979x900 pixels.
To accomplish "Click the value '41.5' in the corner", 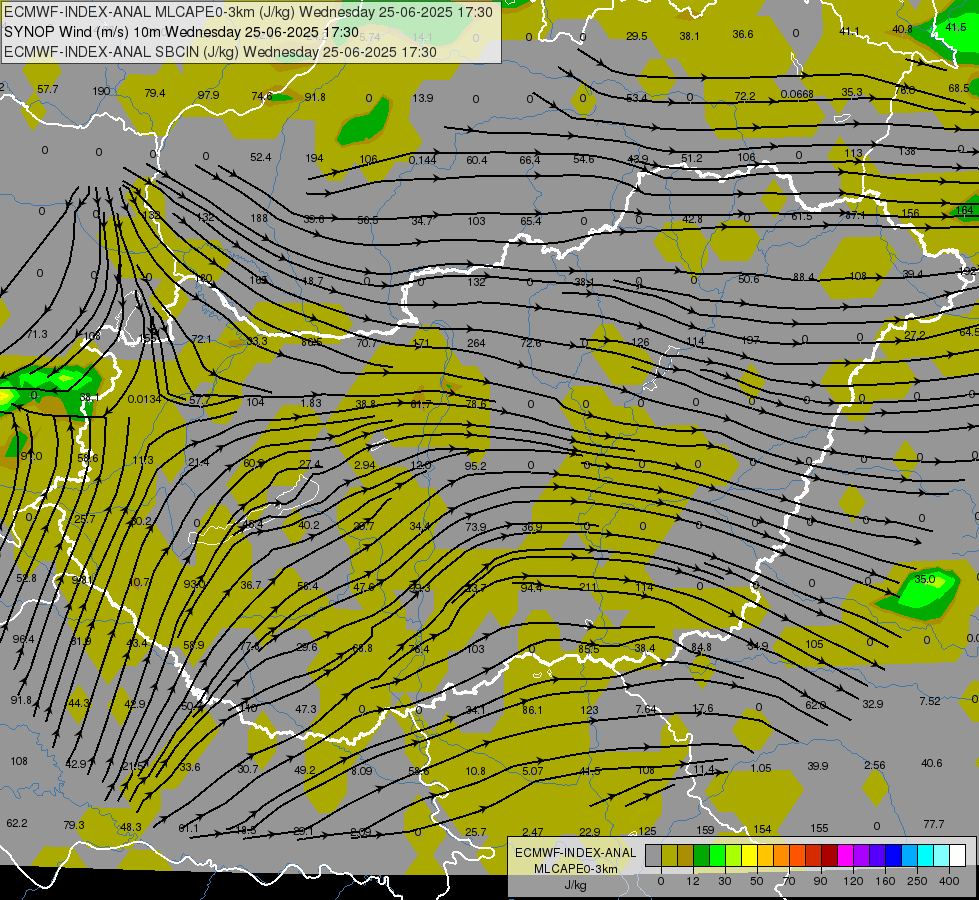I will (x=955, y=27).
